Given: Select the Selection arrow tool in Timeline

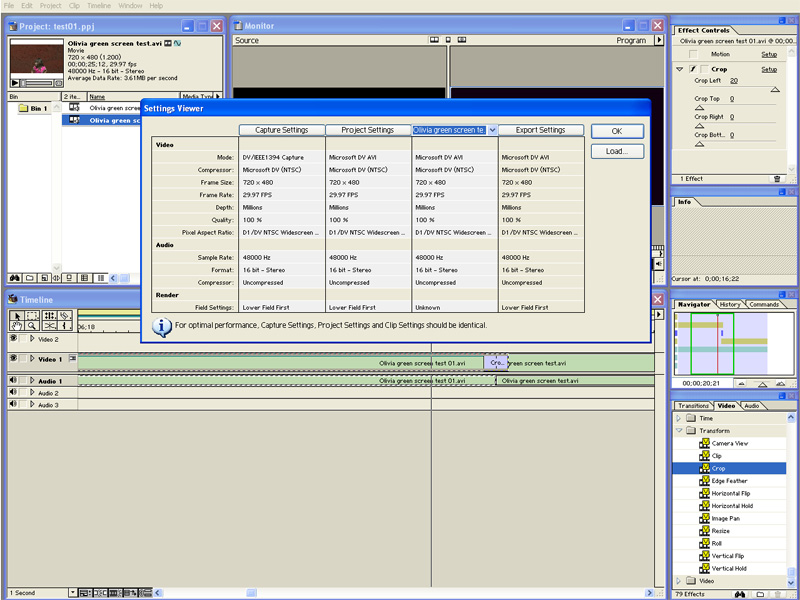Looking at the screenshot, I should pyautogui.click(x=17, y=315).
